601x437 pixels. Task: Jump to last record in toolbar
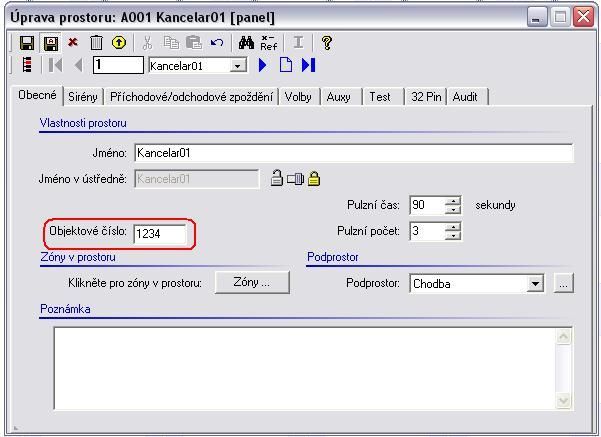click(x=308, y=65)
